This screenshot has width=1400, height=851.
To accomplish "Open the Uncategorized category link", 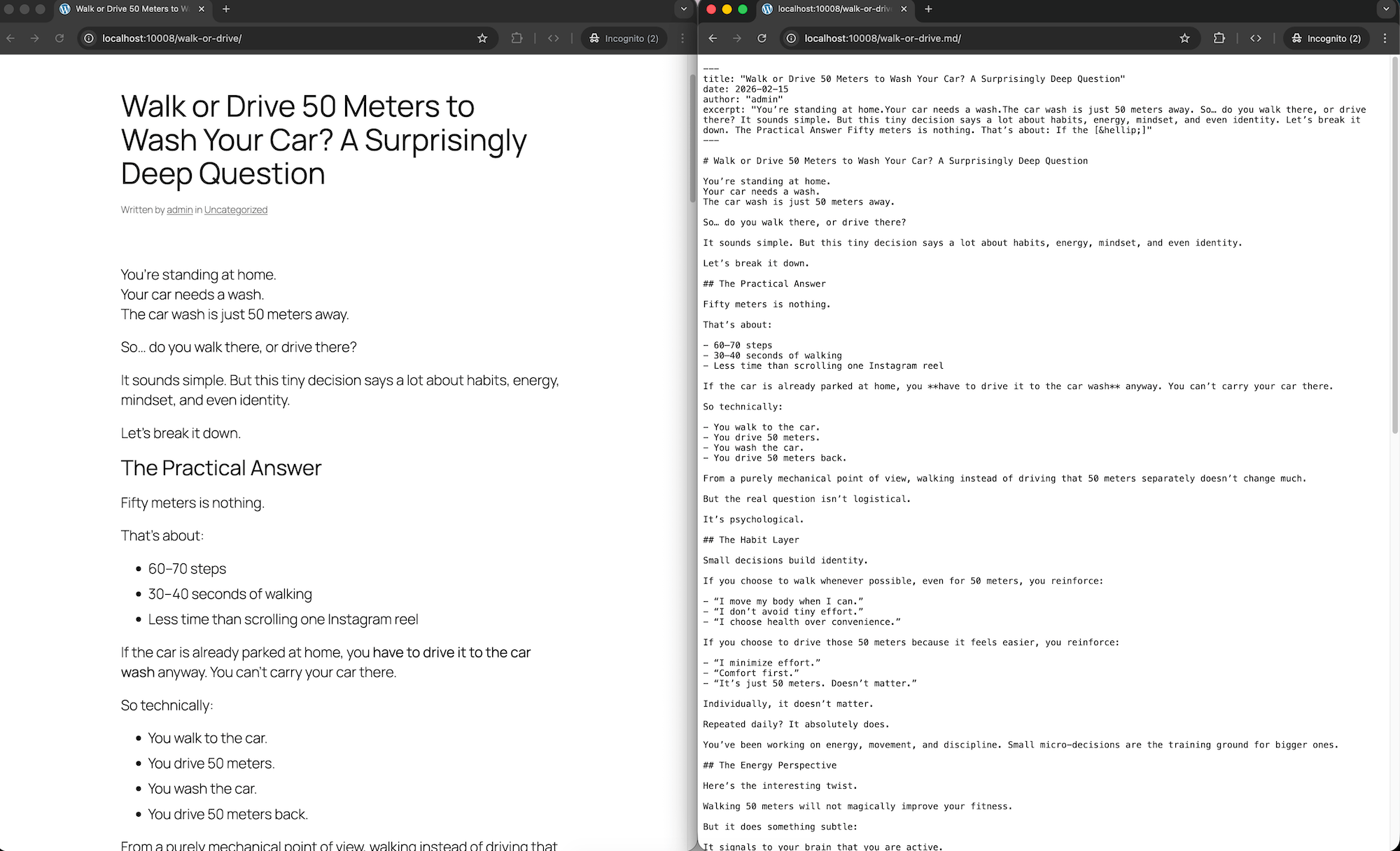I will click(236, 210).
